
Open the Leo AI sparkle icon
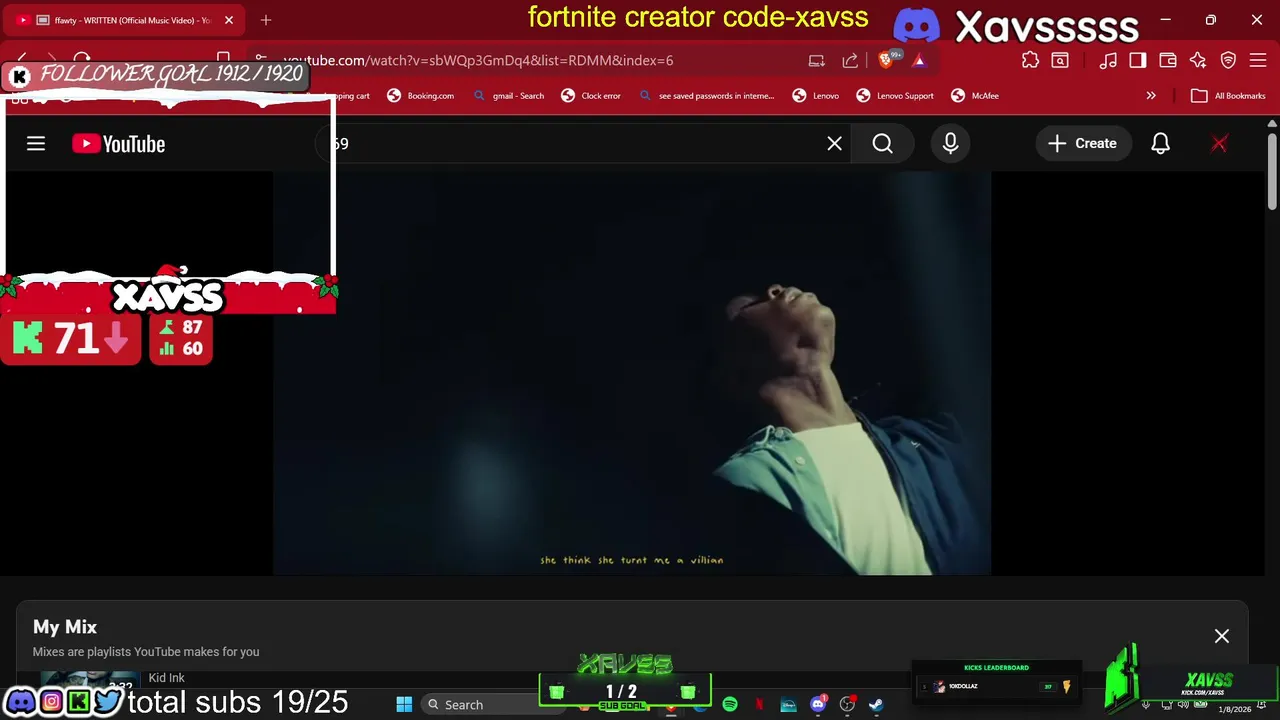[x=1198, y=60]
